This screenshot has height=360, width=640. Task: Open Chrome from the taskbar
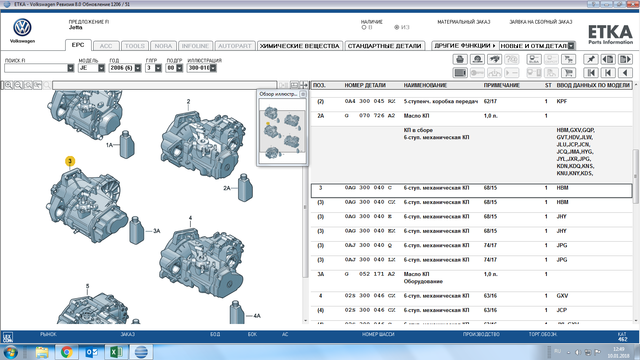coord(67,352)
